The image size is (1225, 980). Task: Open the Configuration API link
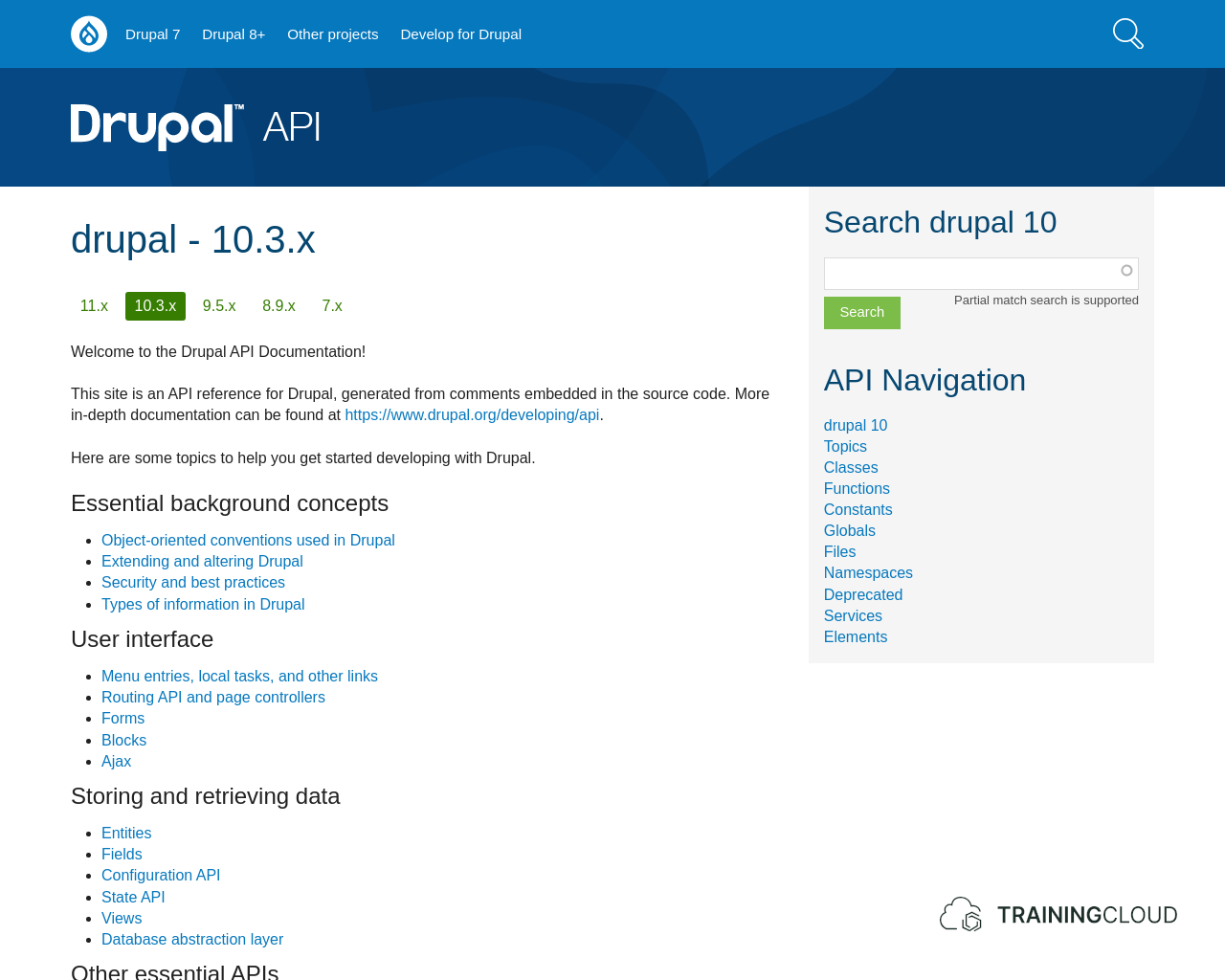[161, 876]
